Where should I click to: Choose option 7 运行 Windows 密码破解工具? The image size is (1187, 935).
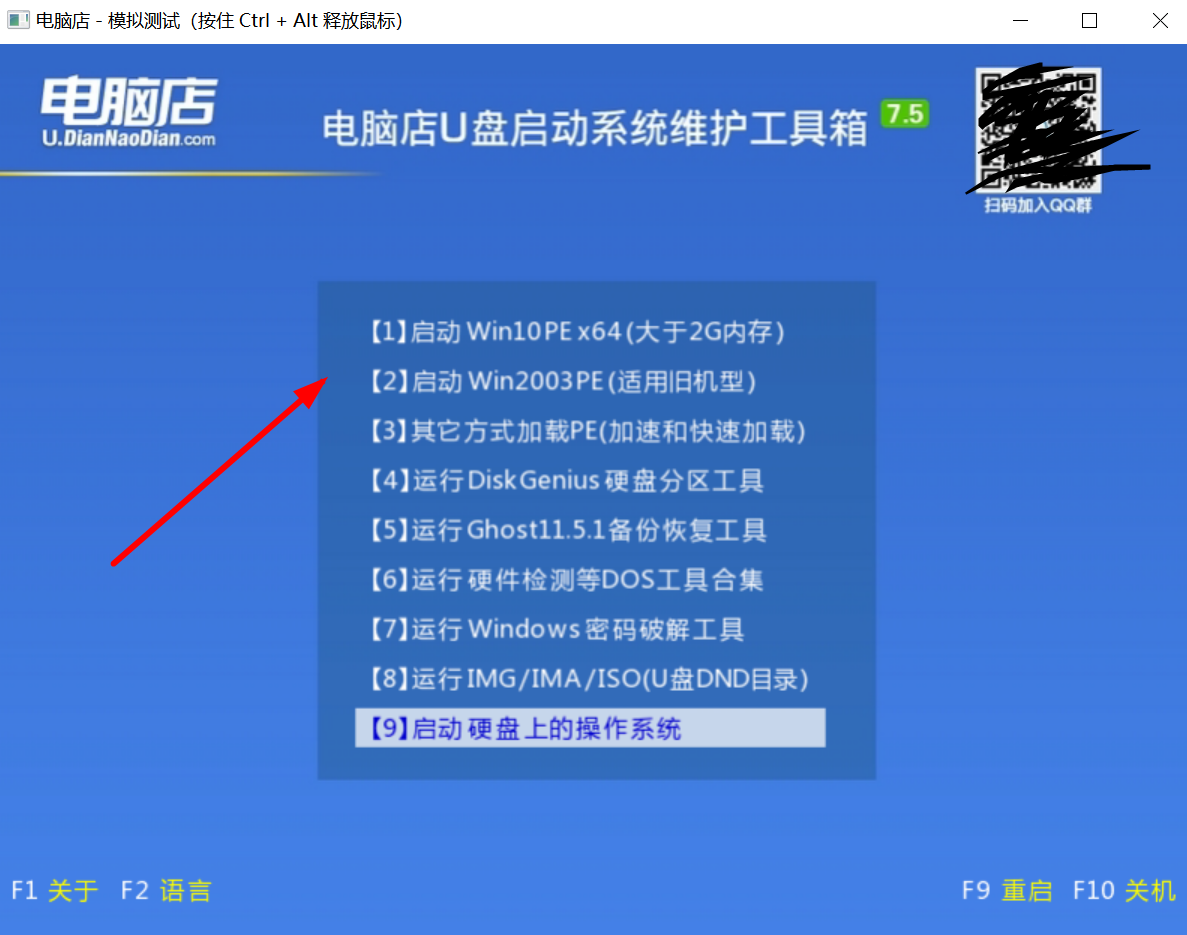pos(556,629)
